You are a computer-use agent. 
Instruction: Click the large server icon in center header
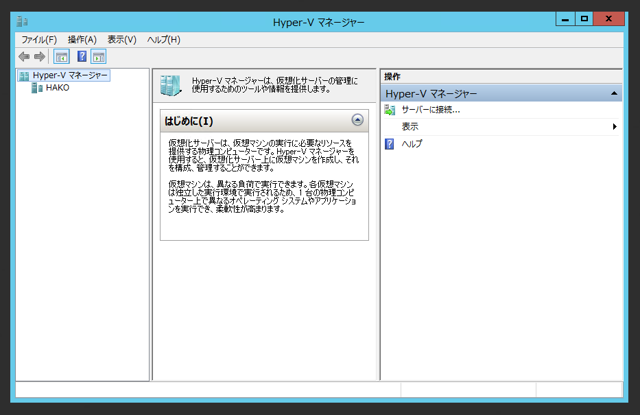coord(171,85)
